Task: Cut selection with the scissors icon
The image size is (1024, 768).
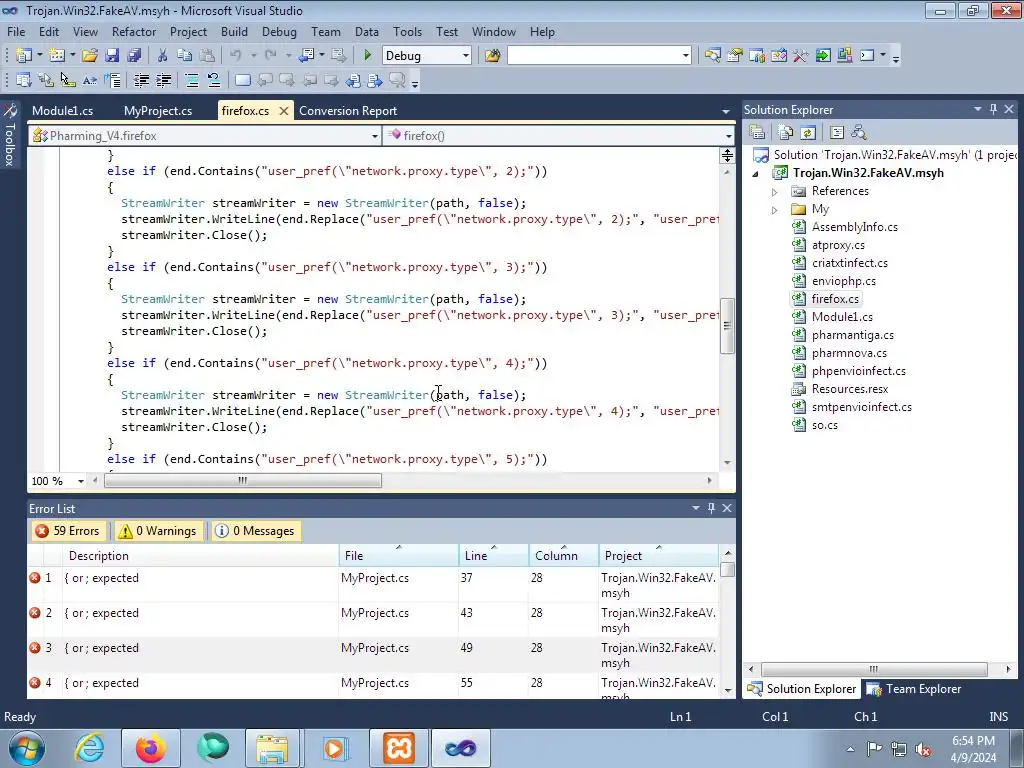Action: click(x=163, y=56)
